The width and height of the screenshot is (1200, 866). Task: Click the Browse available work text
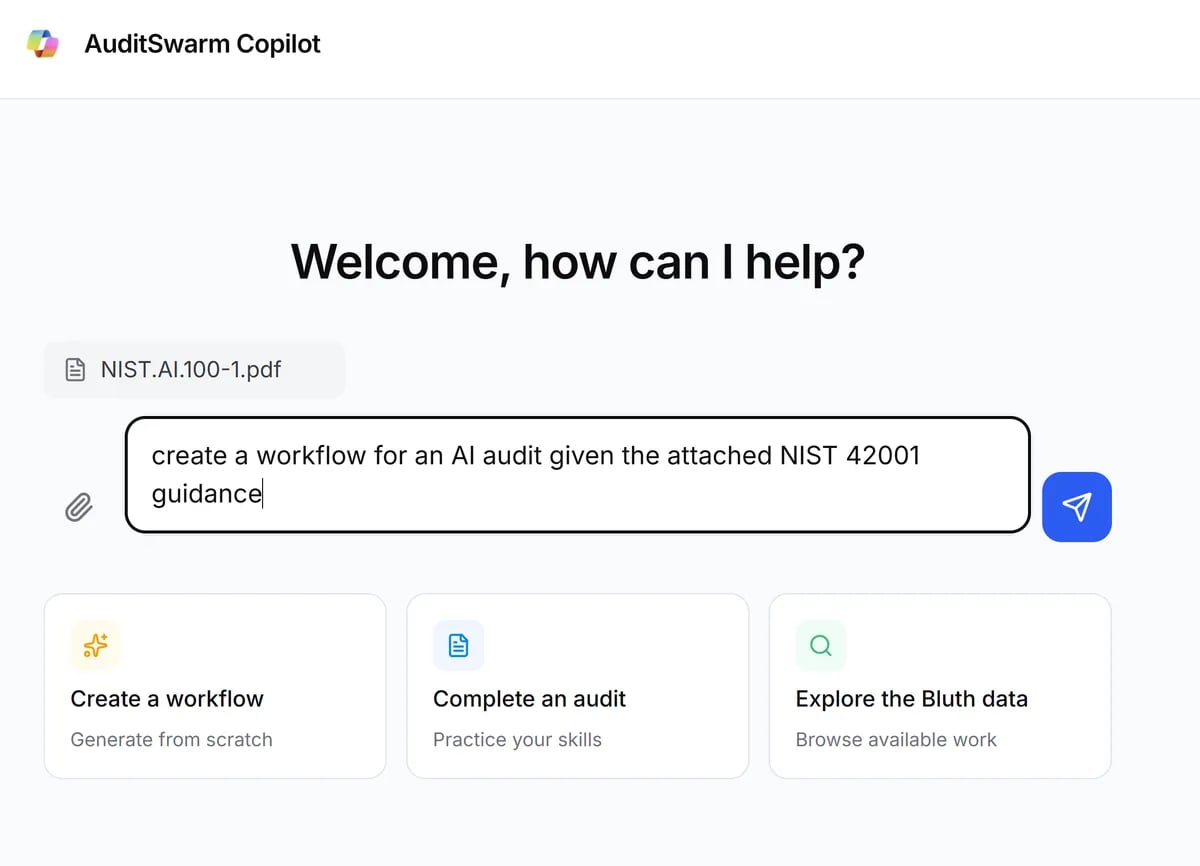click(895, 740)
